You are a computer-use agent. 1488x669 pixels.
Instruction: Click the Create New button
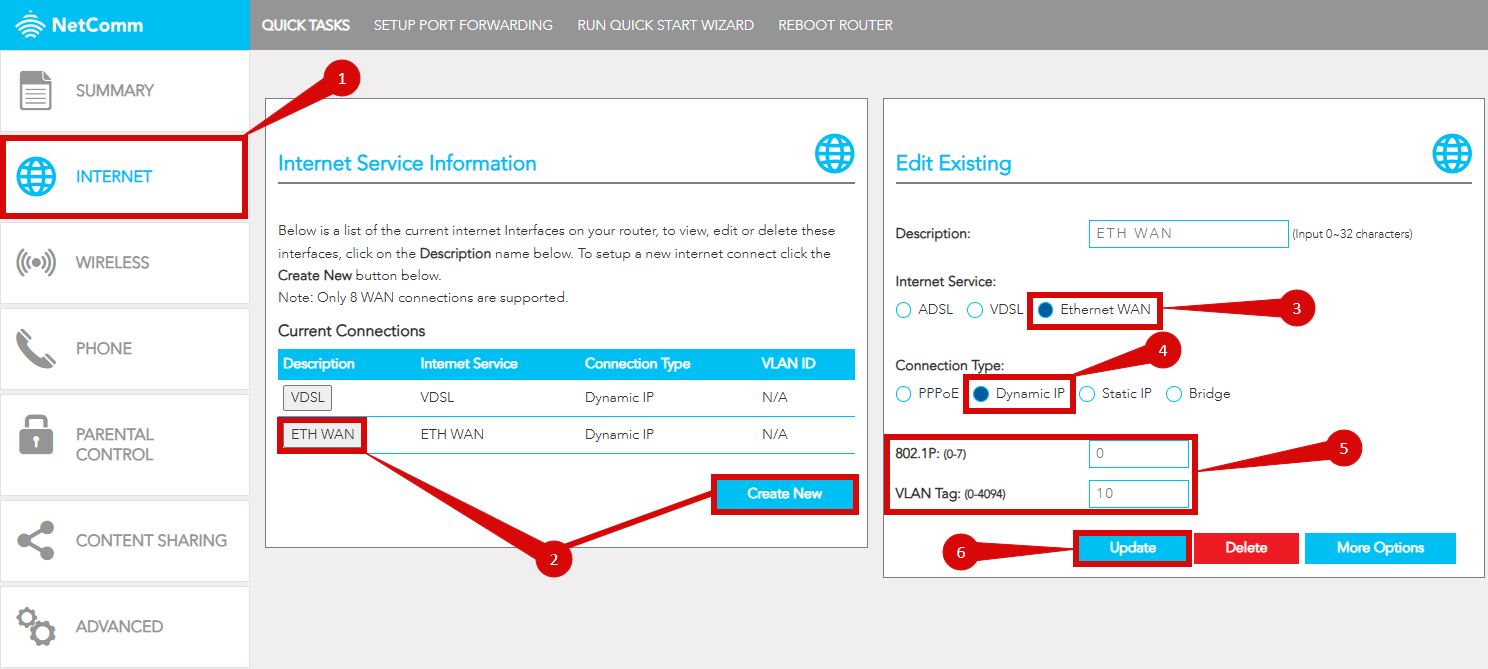point(785,494)
